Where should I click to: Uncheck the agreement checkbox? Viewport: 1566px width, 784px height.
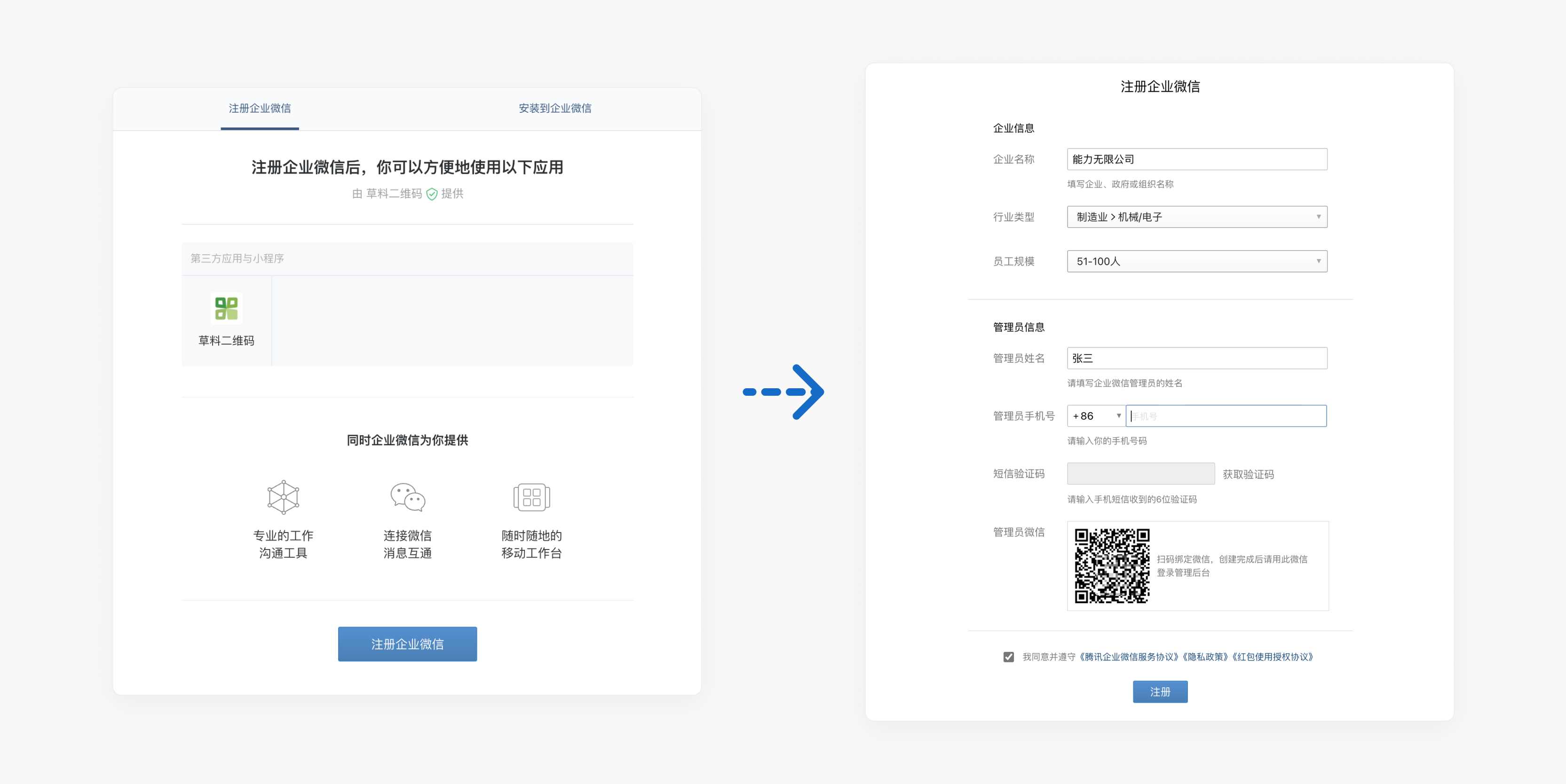[x=1009, y=657]
